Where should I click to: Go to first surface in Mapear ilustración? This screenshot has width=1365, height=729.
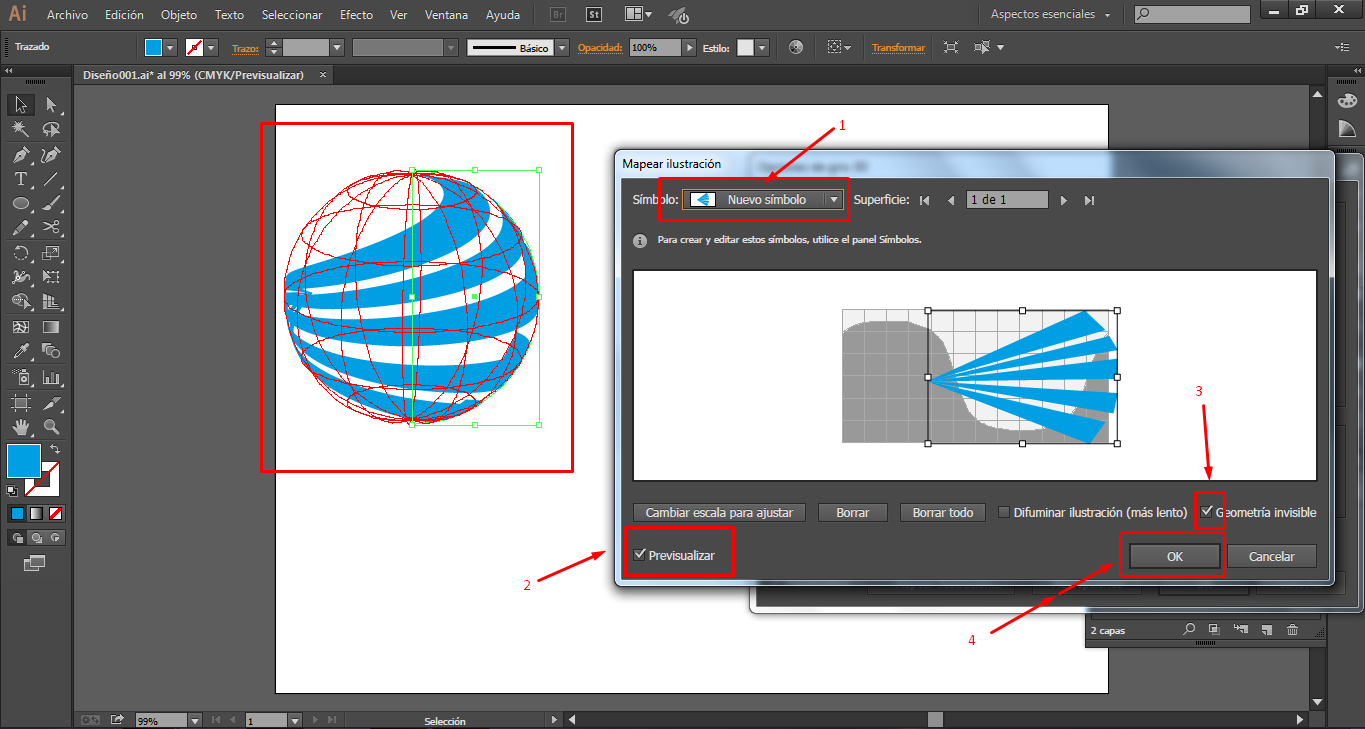point(925,200)
